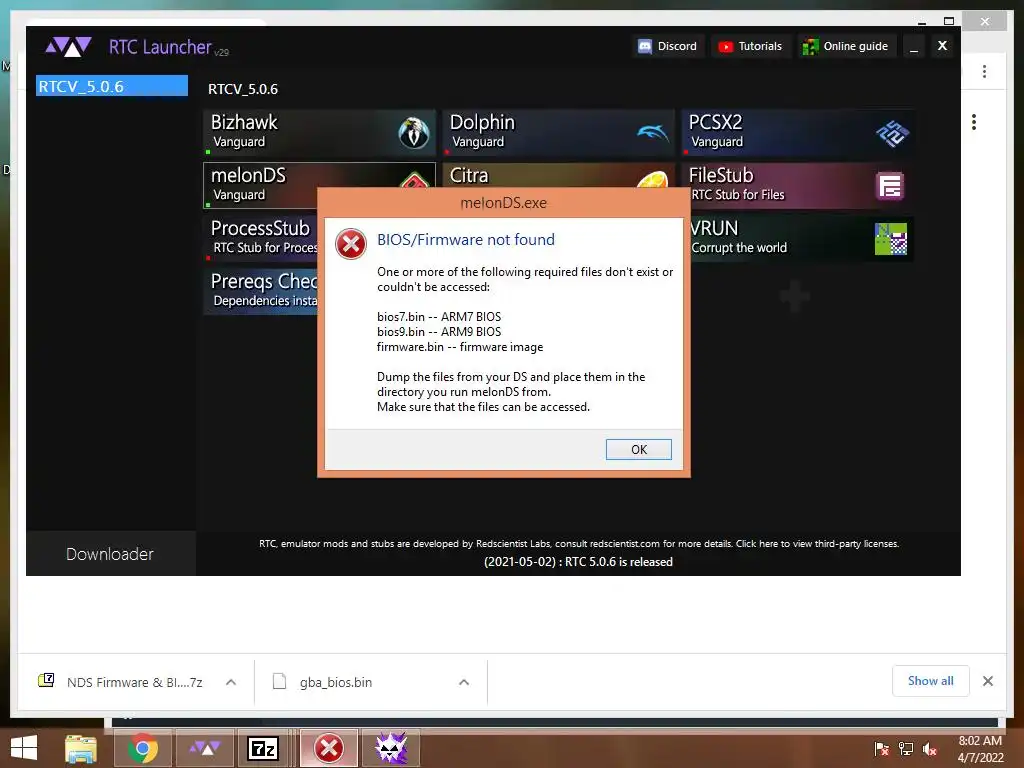Open the Discord link button
This screenshot has width=1024, height=768.
668,46
